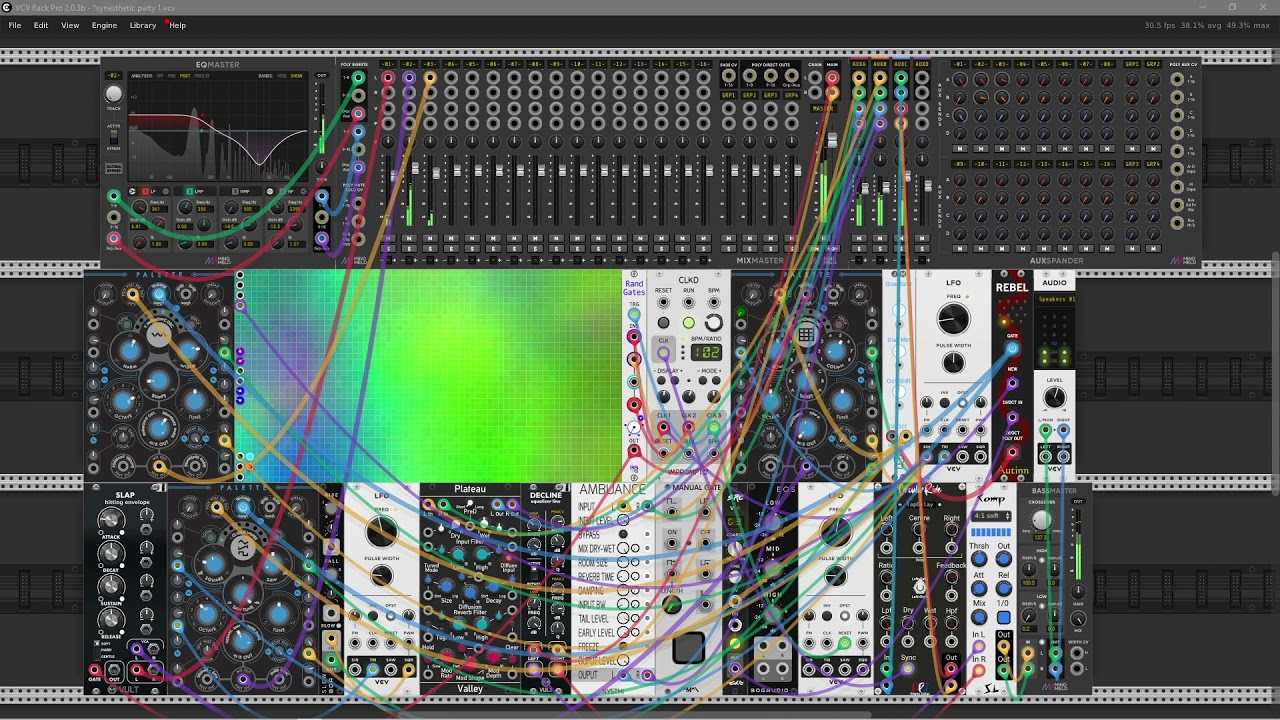Open EQMaster track number -02- display
The image size is (1280, 720).
coord(113,75)
